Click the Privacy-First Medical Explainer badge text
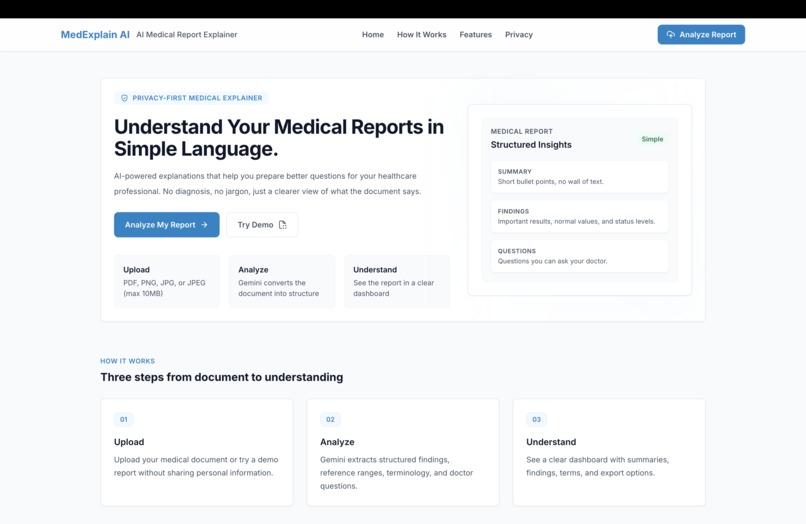The image size is (806, 524). [197, 98]
